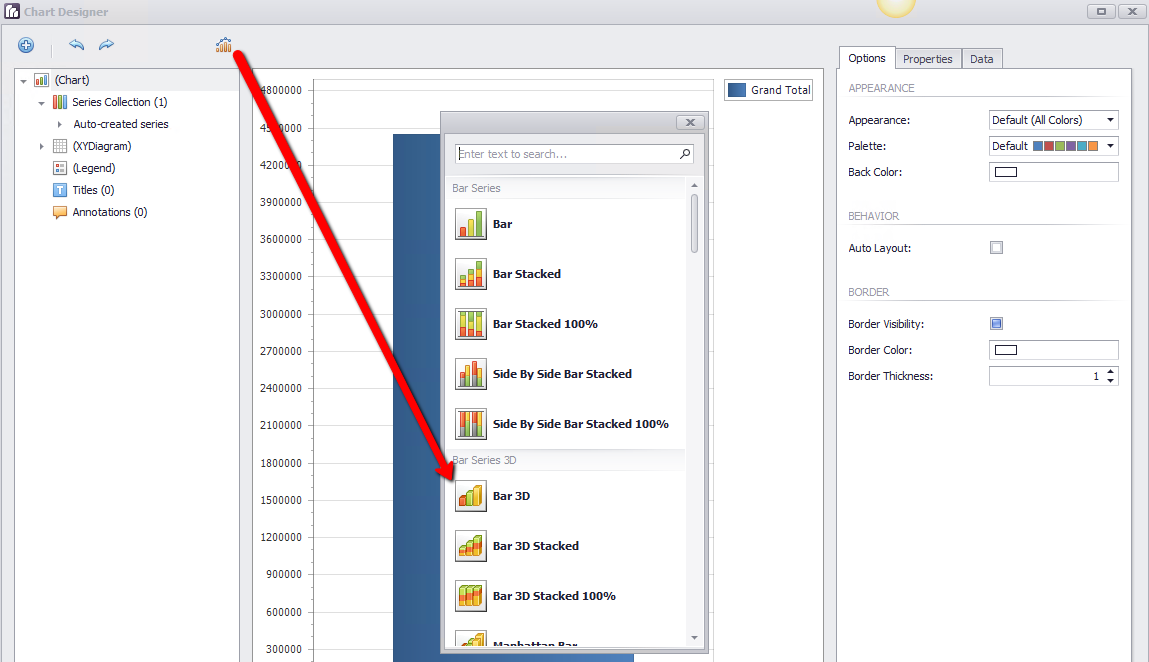Open the Back Color swatch picker

1054,172
